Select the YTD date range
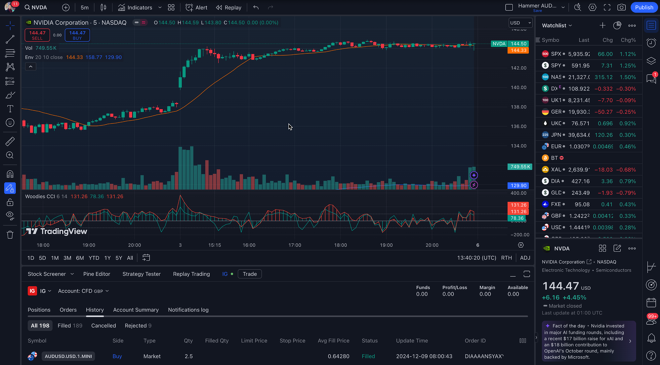 pyautogui.click(x=94, y=258)
